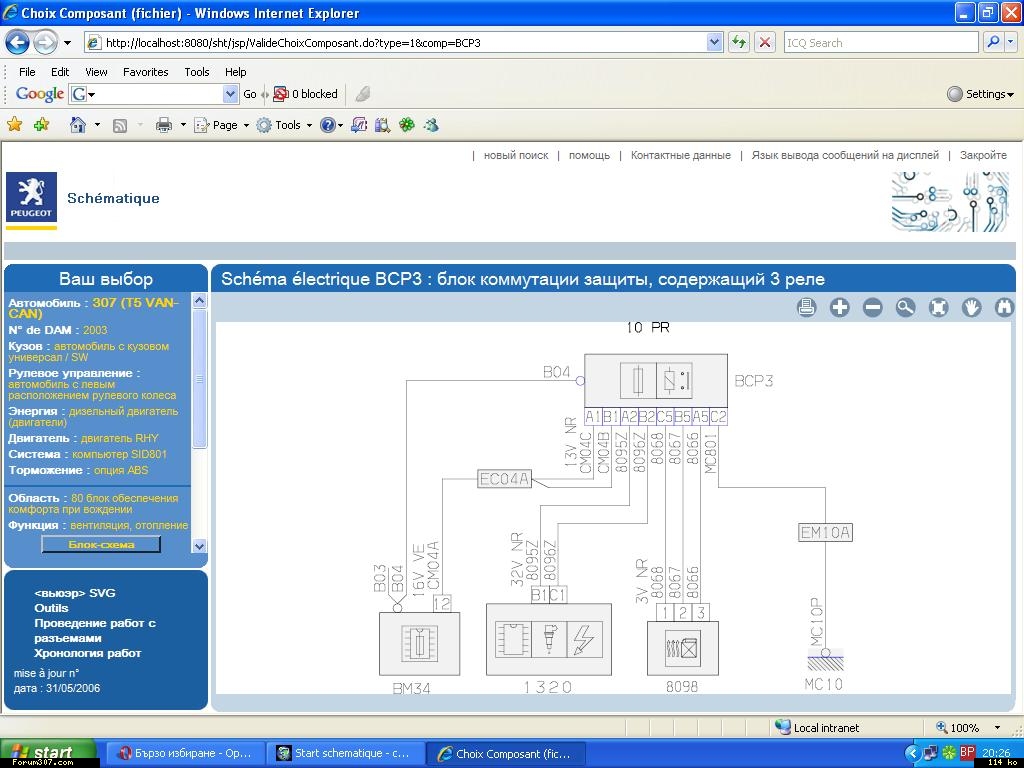Image resolution: width=1024 pixels, height=768 pixels.
Task: Open the binoculars search tool
Action: 1004,307
